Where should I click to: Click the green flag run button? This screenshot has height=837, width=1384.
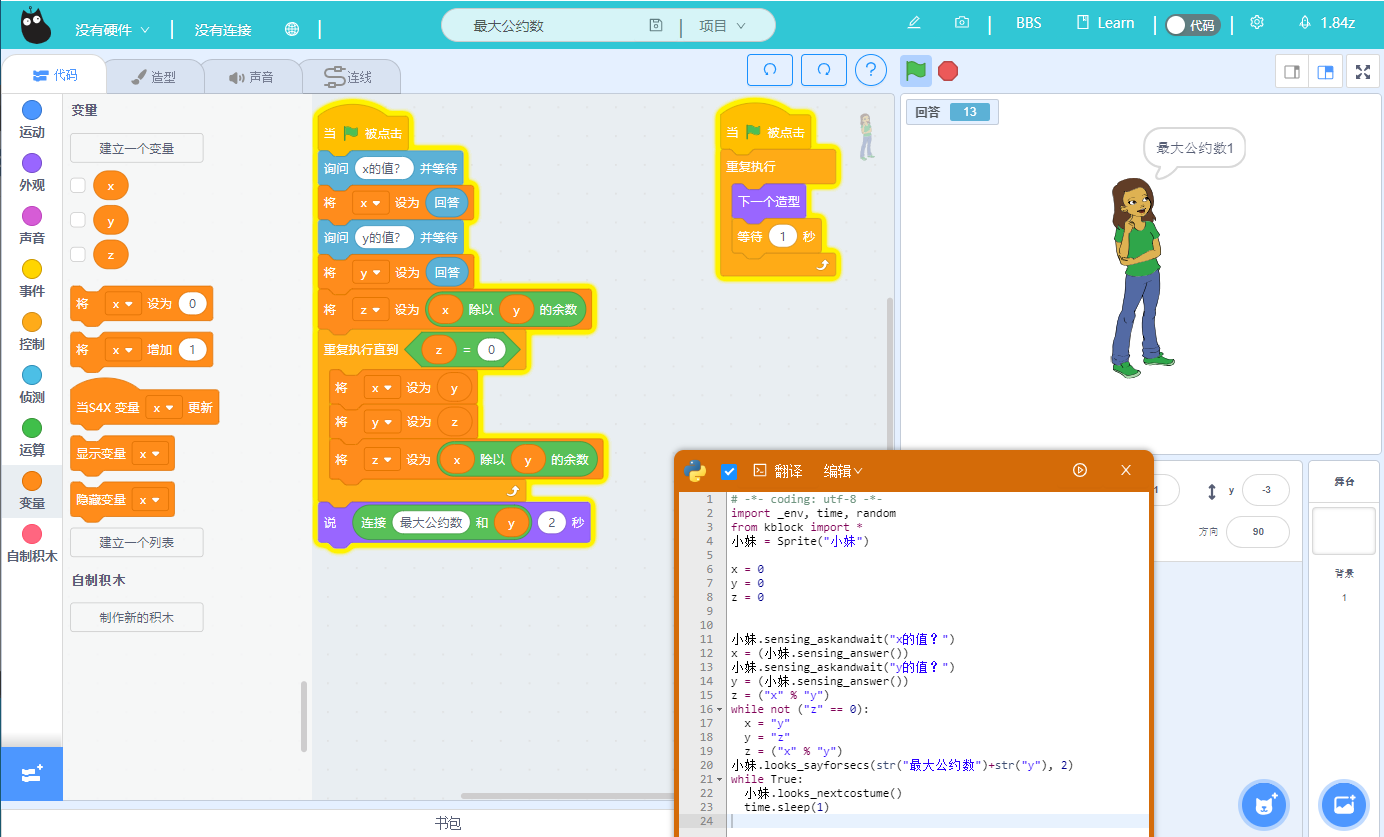click(915, 70)
